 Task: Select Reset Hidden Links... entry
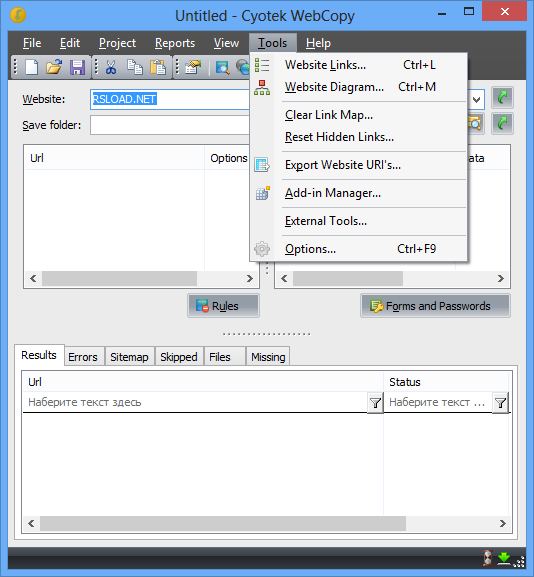pos(359,137)
